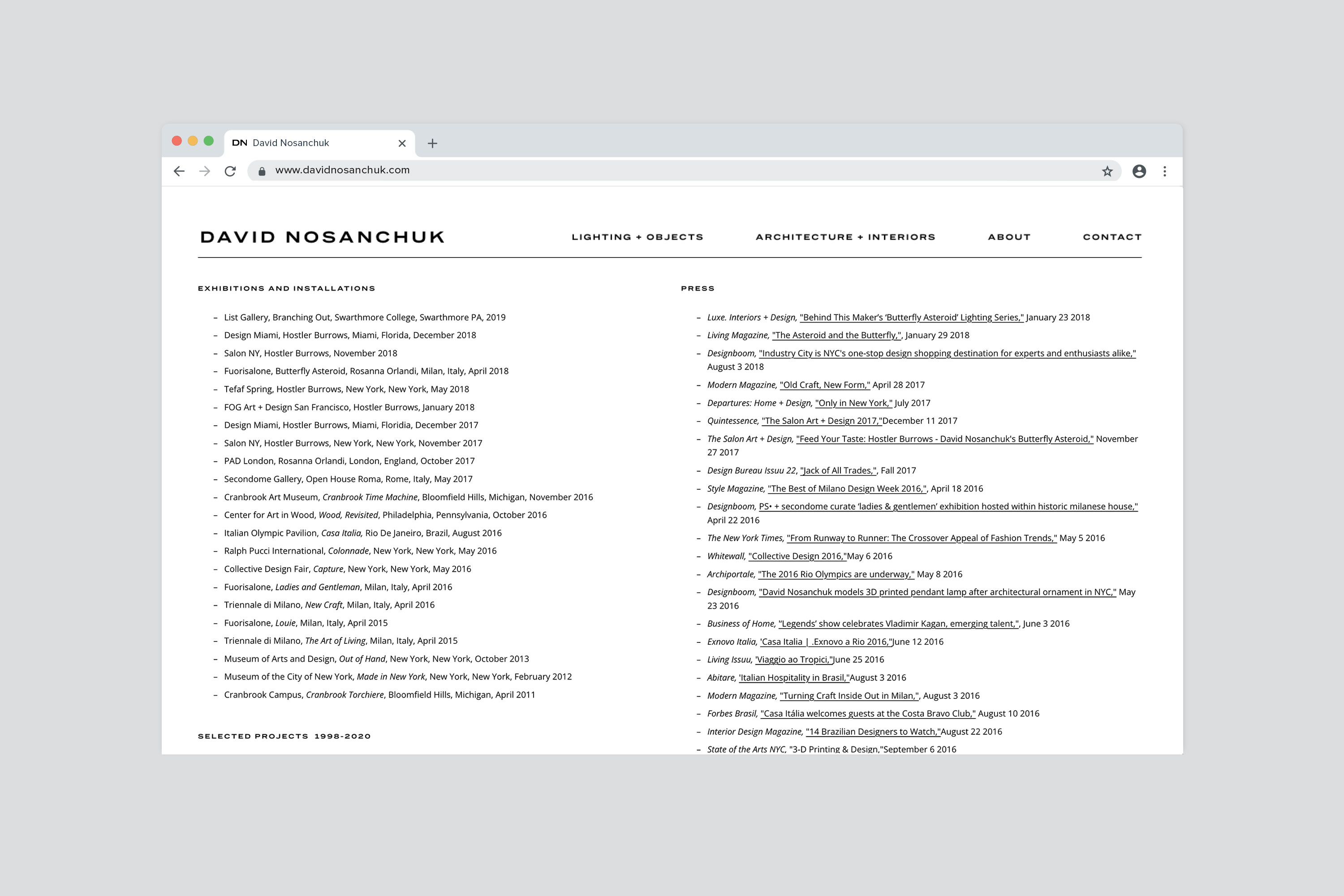The height and width of the screenshot is (896, 1344).
Task: Click the David Nosanchuk site logo
Action: 322,237
